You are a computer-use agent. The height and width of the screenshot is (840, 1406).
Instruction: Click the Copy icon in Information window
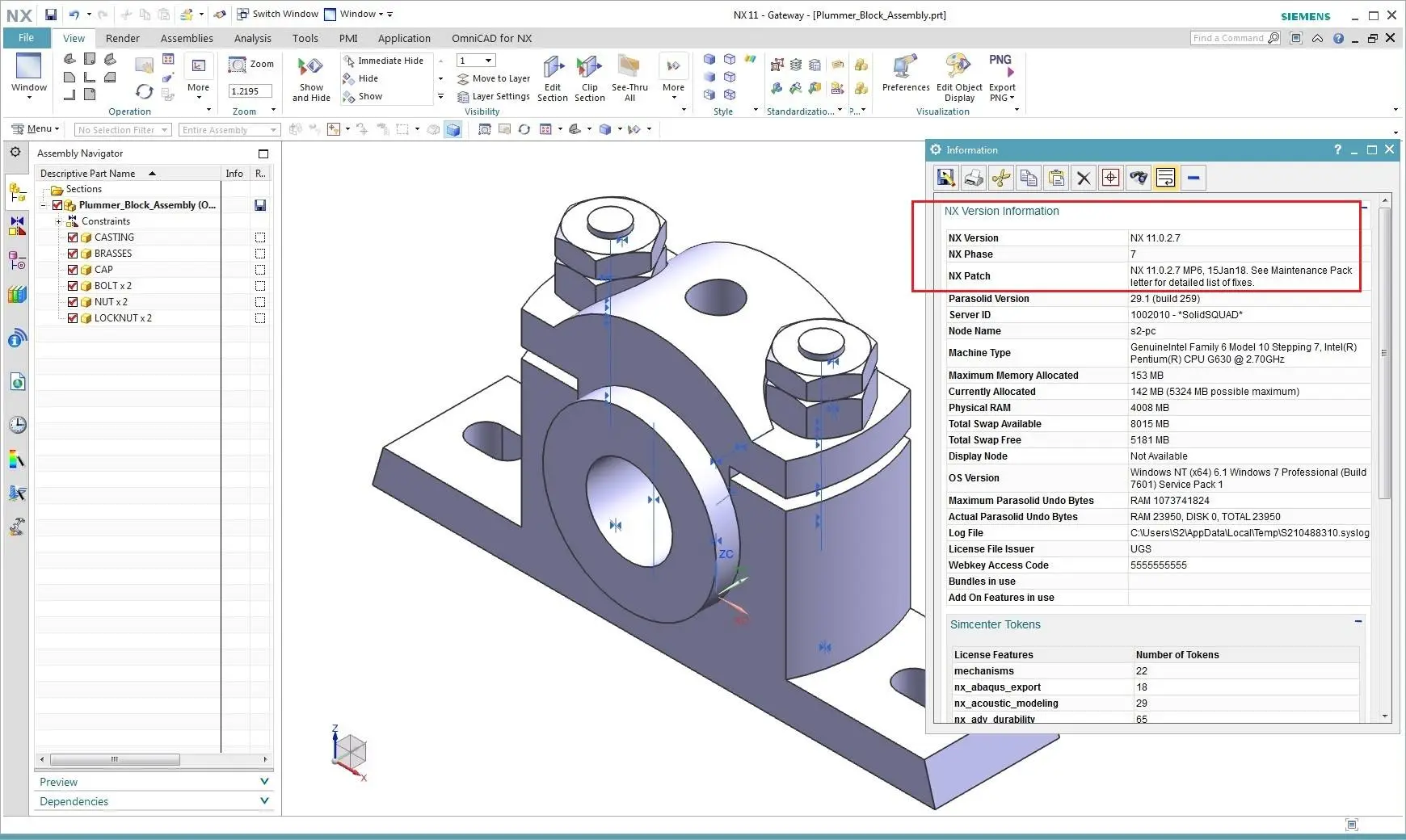pyautogui.click(x=1029, y=178)
